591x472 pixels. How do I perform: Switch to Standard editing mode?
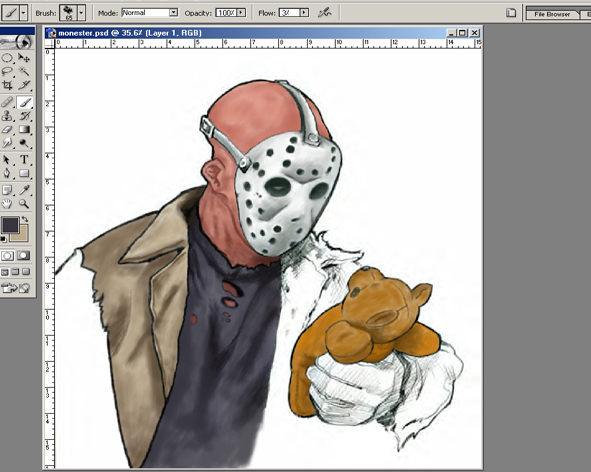click(x=8, y=256)
